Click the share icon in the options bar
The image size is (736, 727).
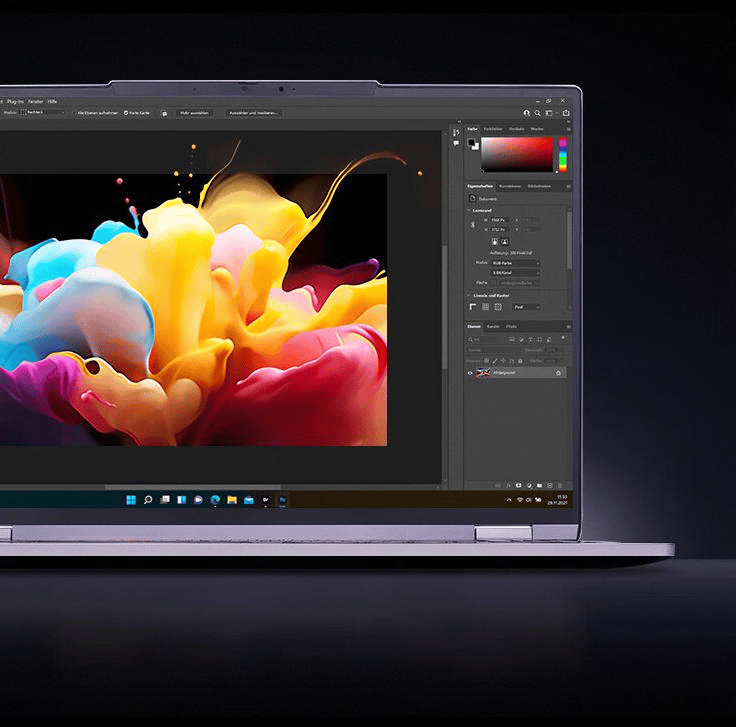coord(566,113)
